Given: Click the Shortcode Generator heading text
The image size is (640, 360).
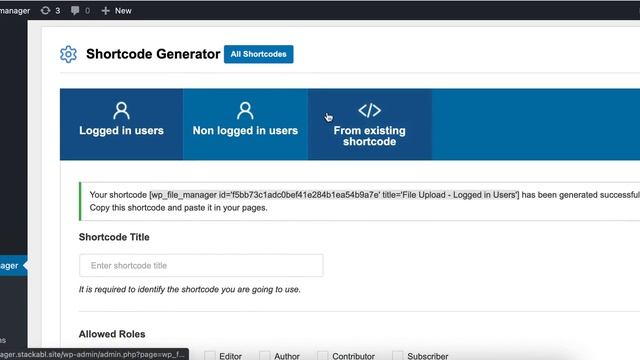Looking at the screenshot, I should [153, 54].
